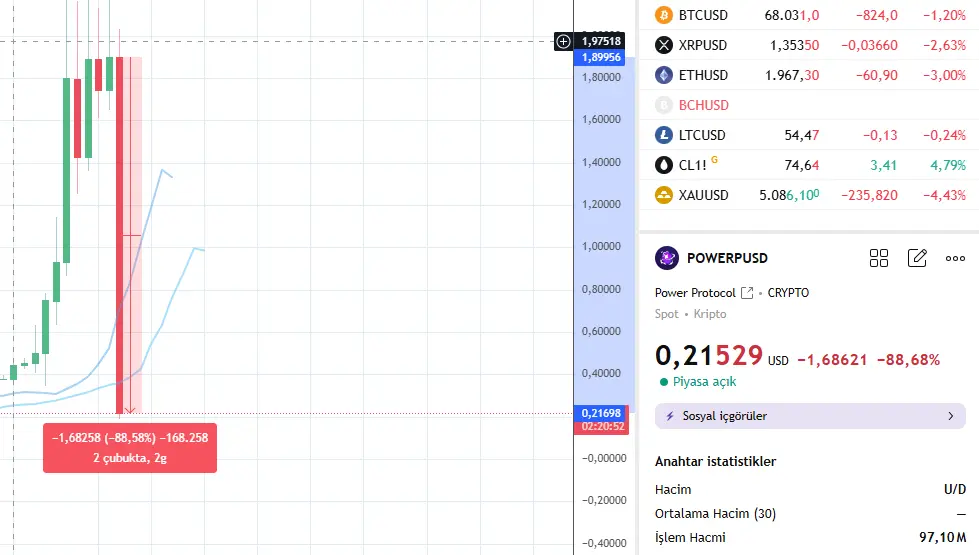Click the XRPUSD logo icon
The image size is (979, 555).
point(664,45)
